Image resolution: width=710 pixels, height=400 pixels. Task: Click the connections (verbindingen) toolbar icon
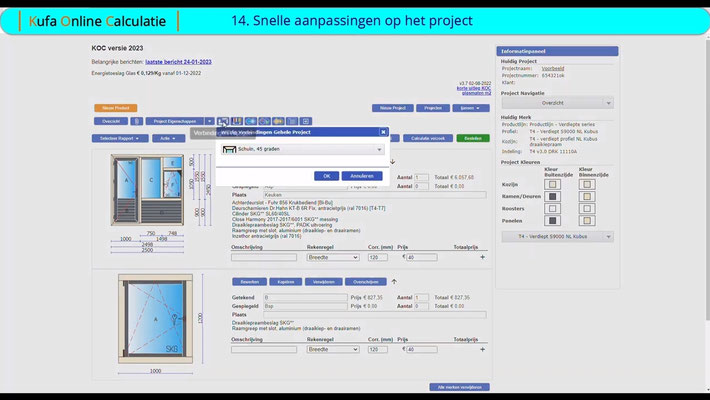coord(223,121)
